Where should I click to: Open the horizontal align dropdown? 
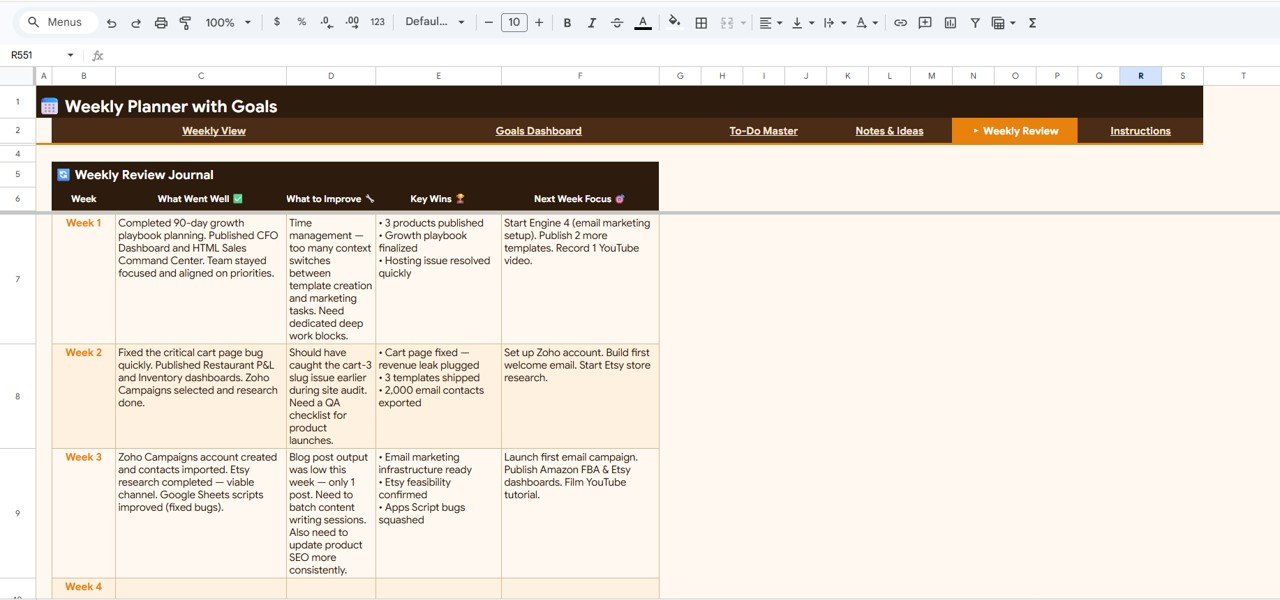(x=770, y=22)
